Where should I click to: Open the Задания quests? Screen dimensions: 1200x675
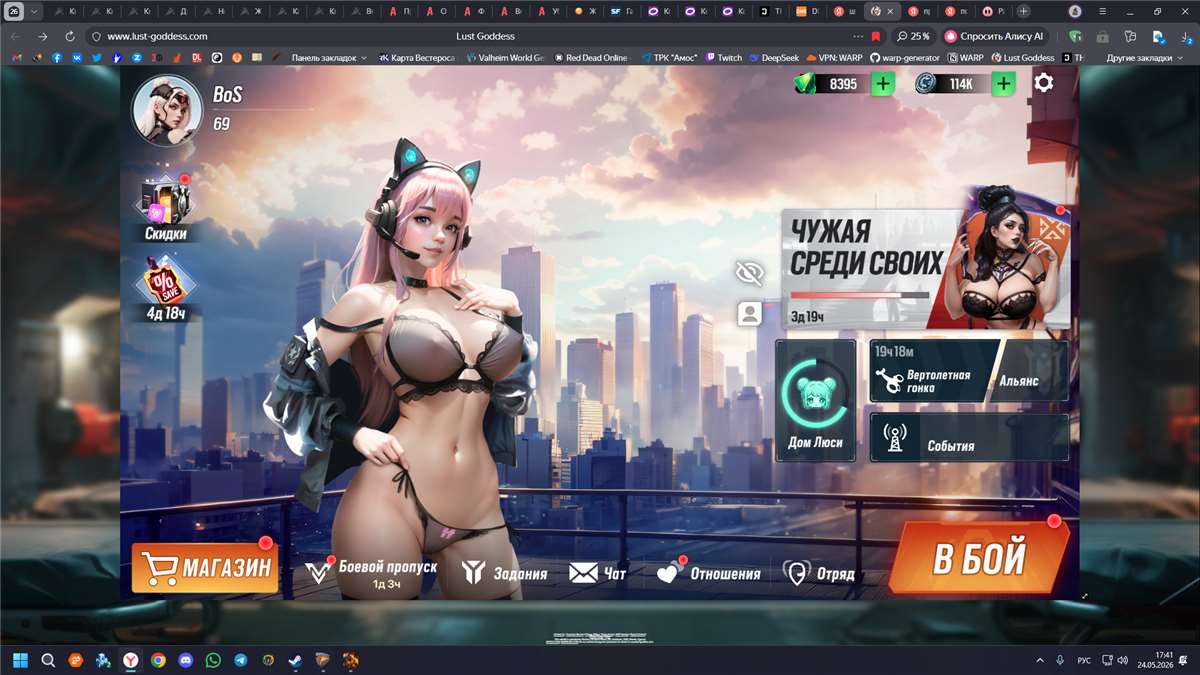coord(505,573)
